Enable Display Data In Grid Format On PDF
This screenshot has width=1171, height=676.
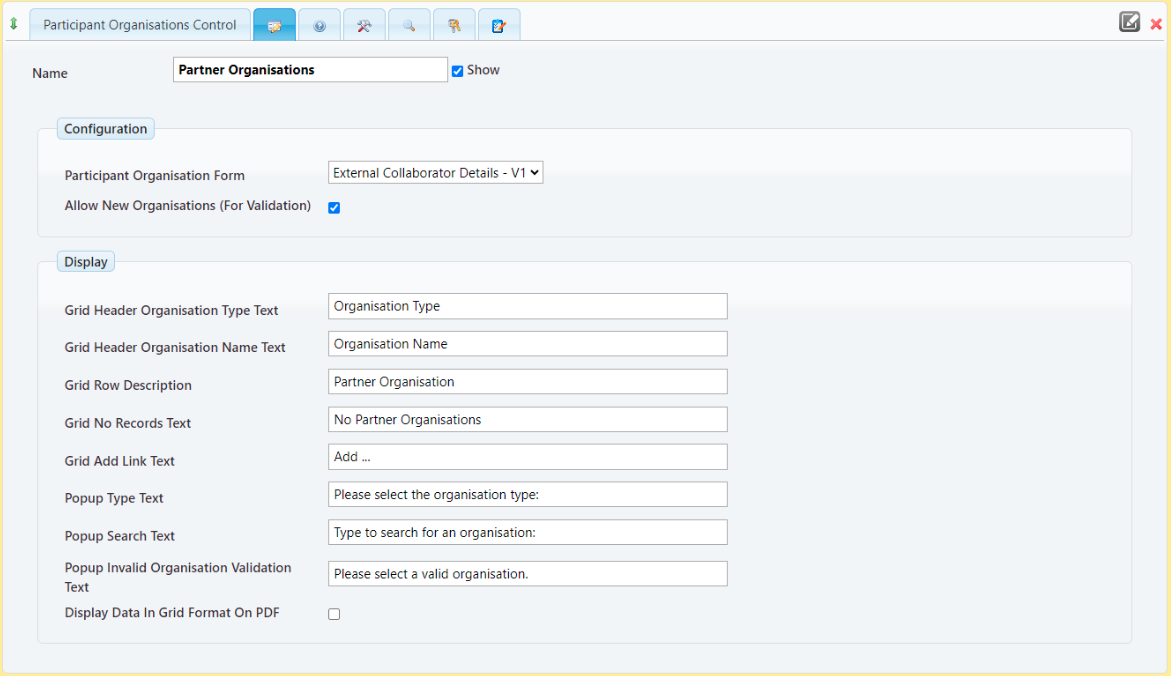tap(334, 614)
